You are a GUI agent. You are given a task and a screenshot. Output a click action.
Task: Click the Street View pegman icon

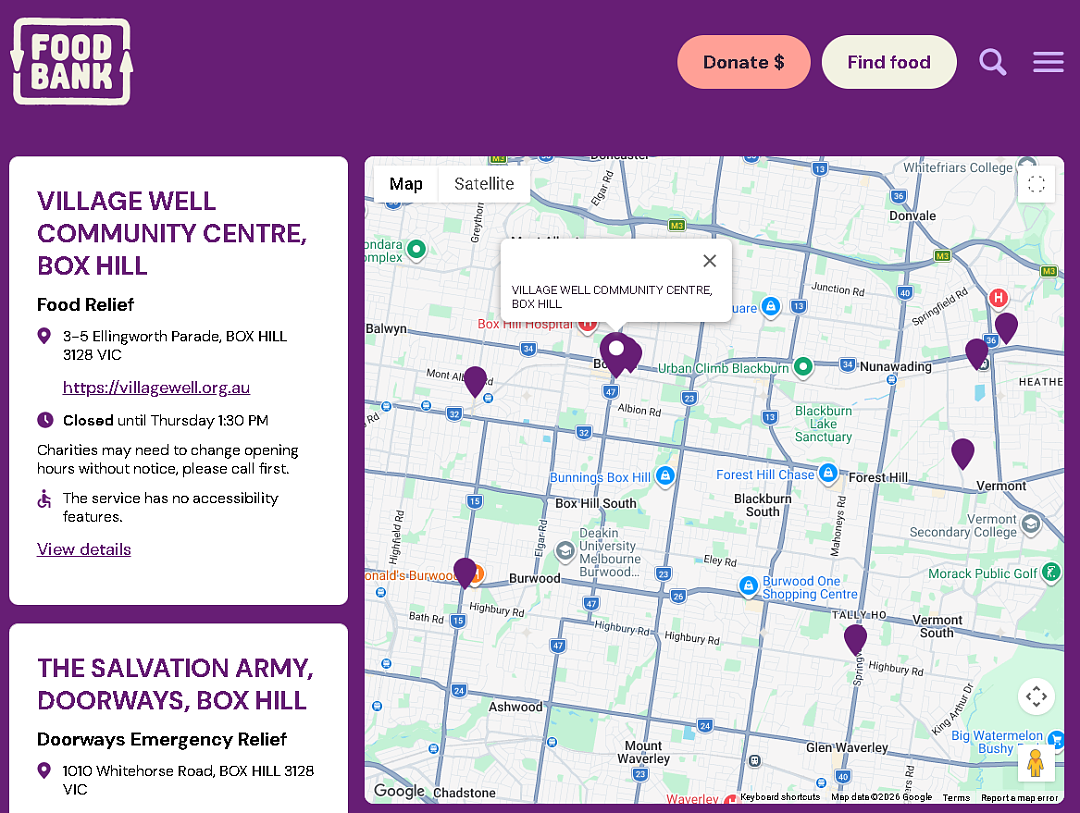coord(1035,763)
